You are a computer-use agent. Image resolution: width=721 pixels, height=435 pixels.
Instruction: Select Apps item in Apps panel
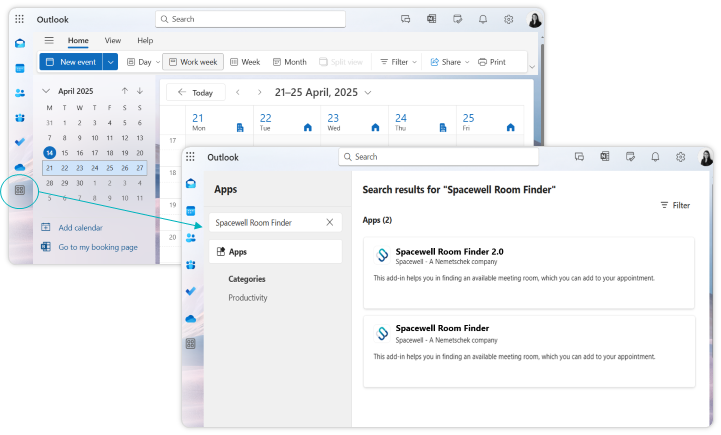[x=275, y=252]
